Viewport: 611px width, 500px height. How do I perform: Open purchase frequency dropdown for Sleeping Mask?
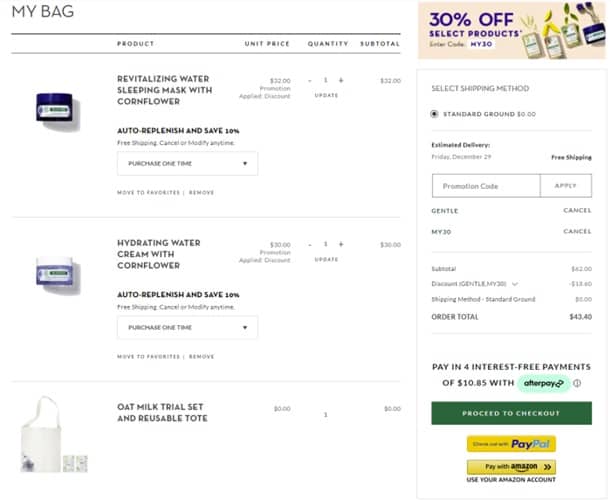pos(187,163)
